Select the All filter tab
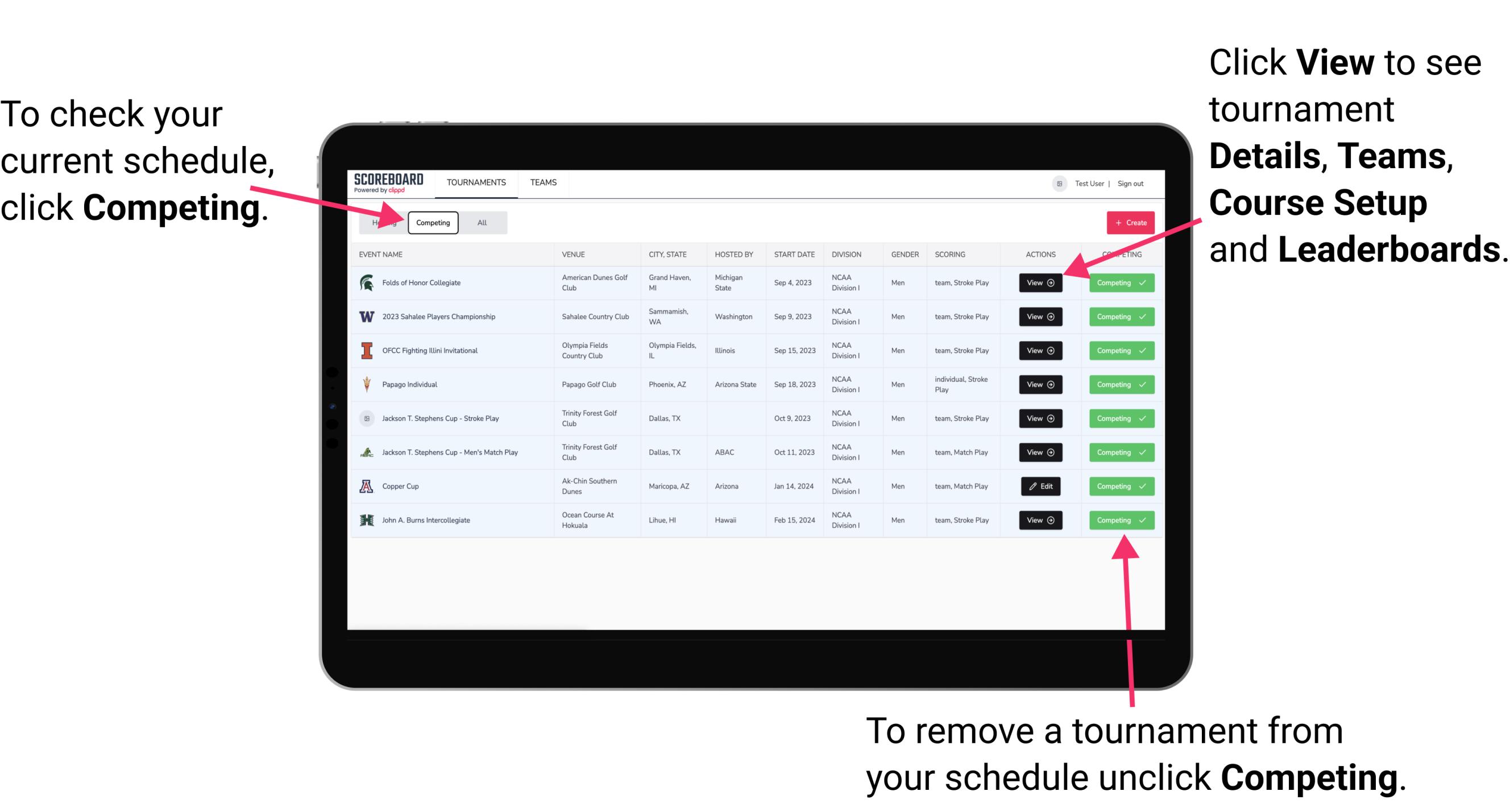 pyautogui.click(x=481, y=222)
